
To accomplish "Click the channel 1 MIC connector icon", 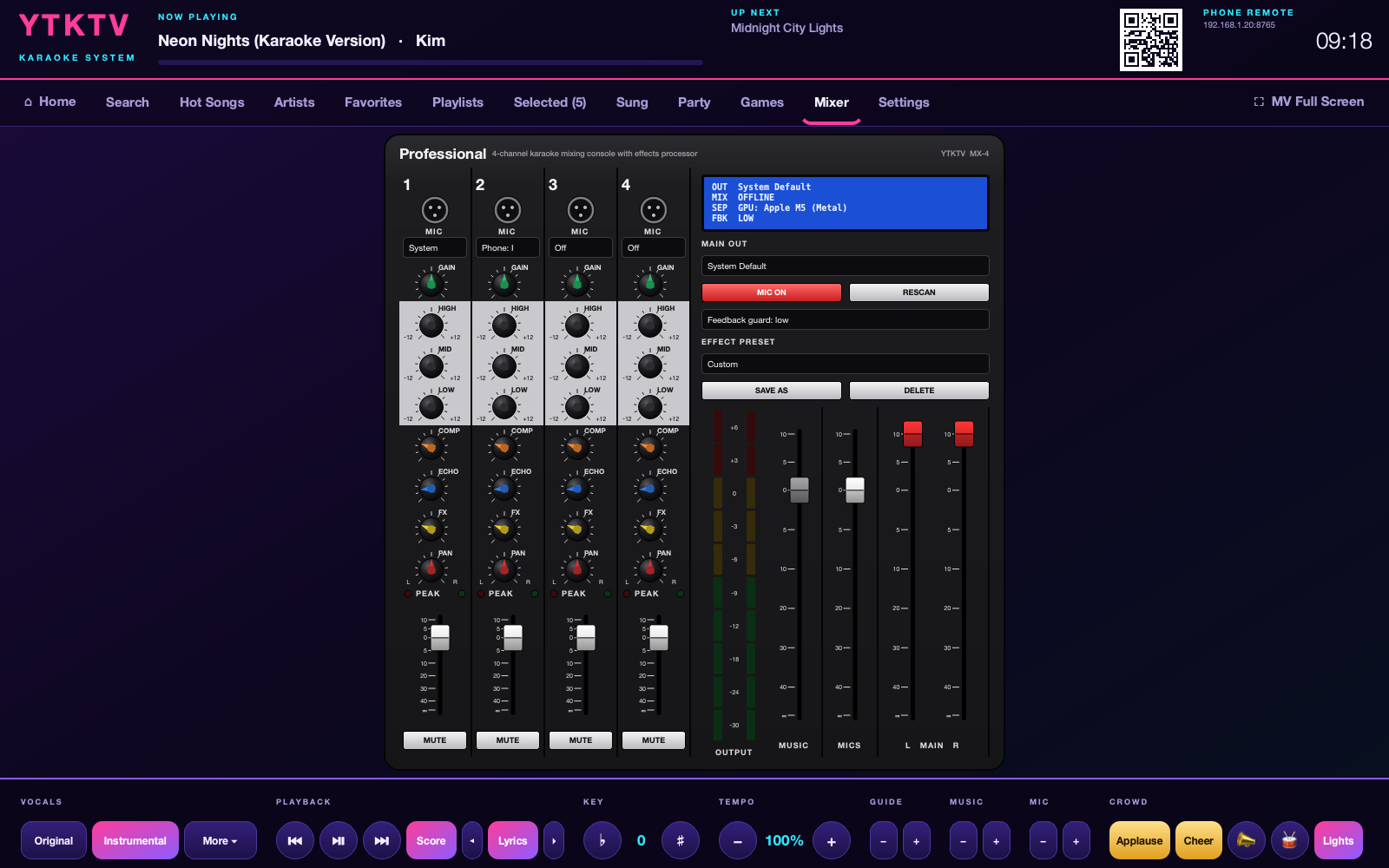I will 434,210.
